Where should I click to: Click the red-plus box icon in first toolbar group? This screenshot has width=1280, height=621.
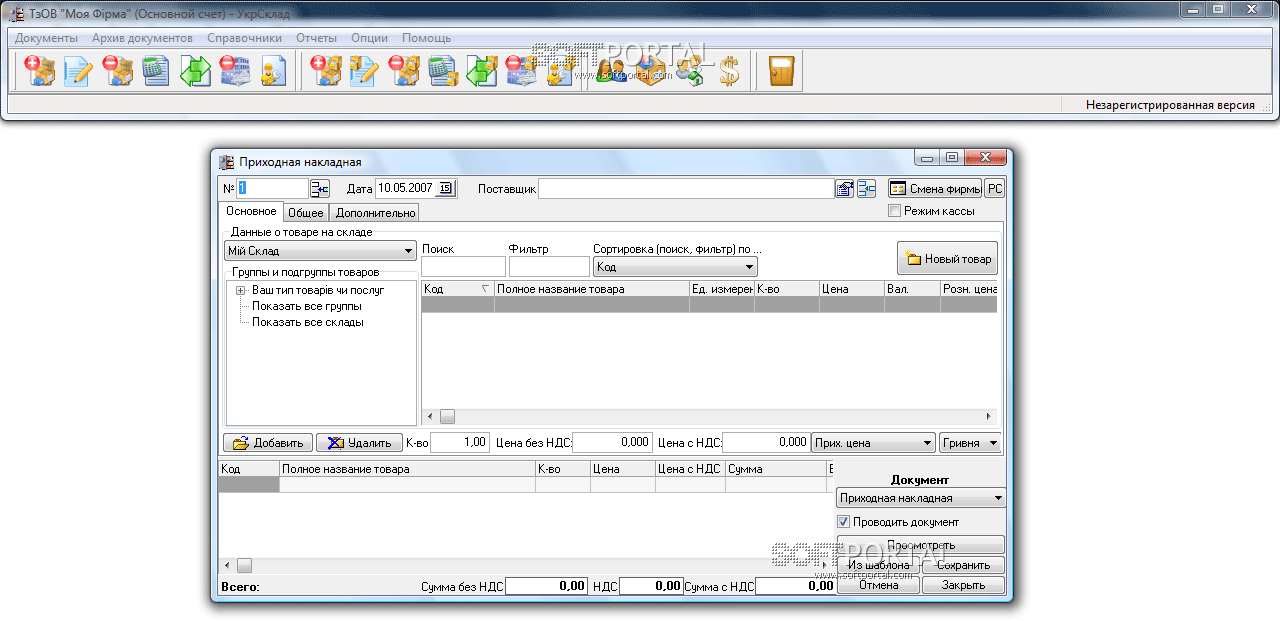click(40, 71)
